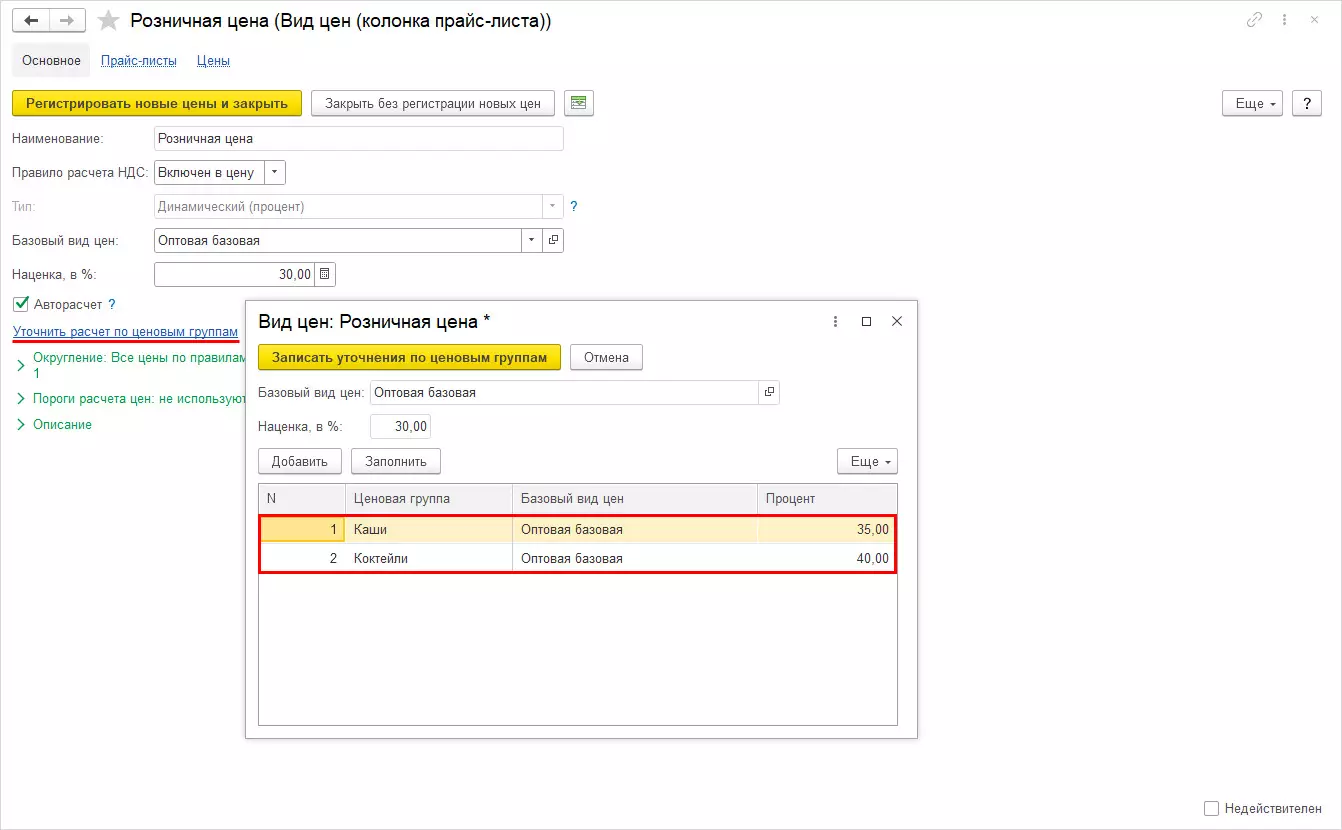This screenshot has height=830, width=1342.
Task: Switch to the Основное tab
Action: coord(51,60)
